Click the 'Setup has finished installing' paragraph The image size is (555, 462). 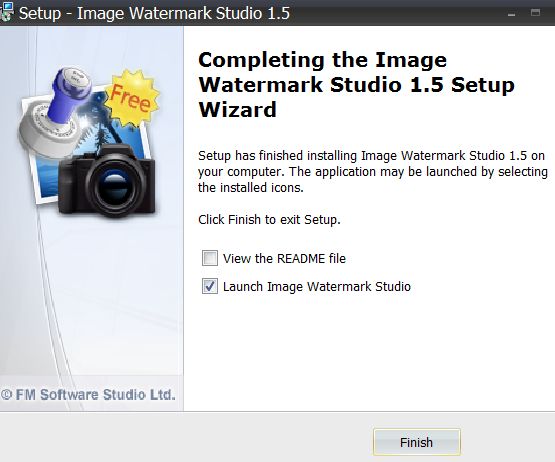(x=373, y=172)
